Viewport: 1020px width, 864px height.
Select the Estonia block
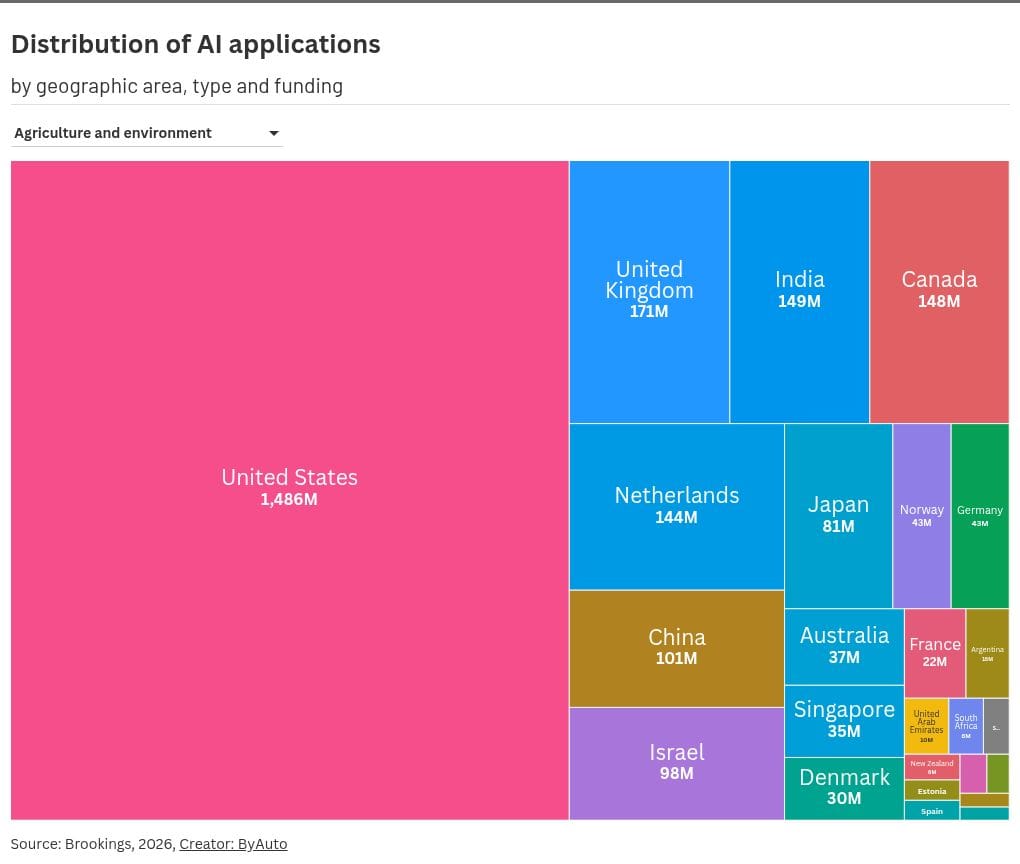tap(932, 790)
